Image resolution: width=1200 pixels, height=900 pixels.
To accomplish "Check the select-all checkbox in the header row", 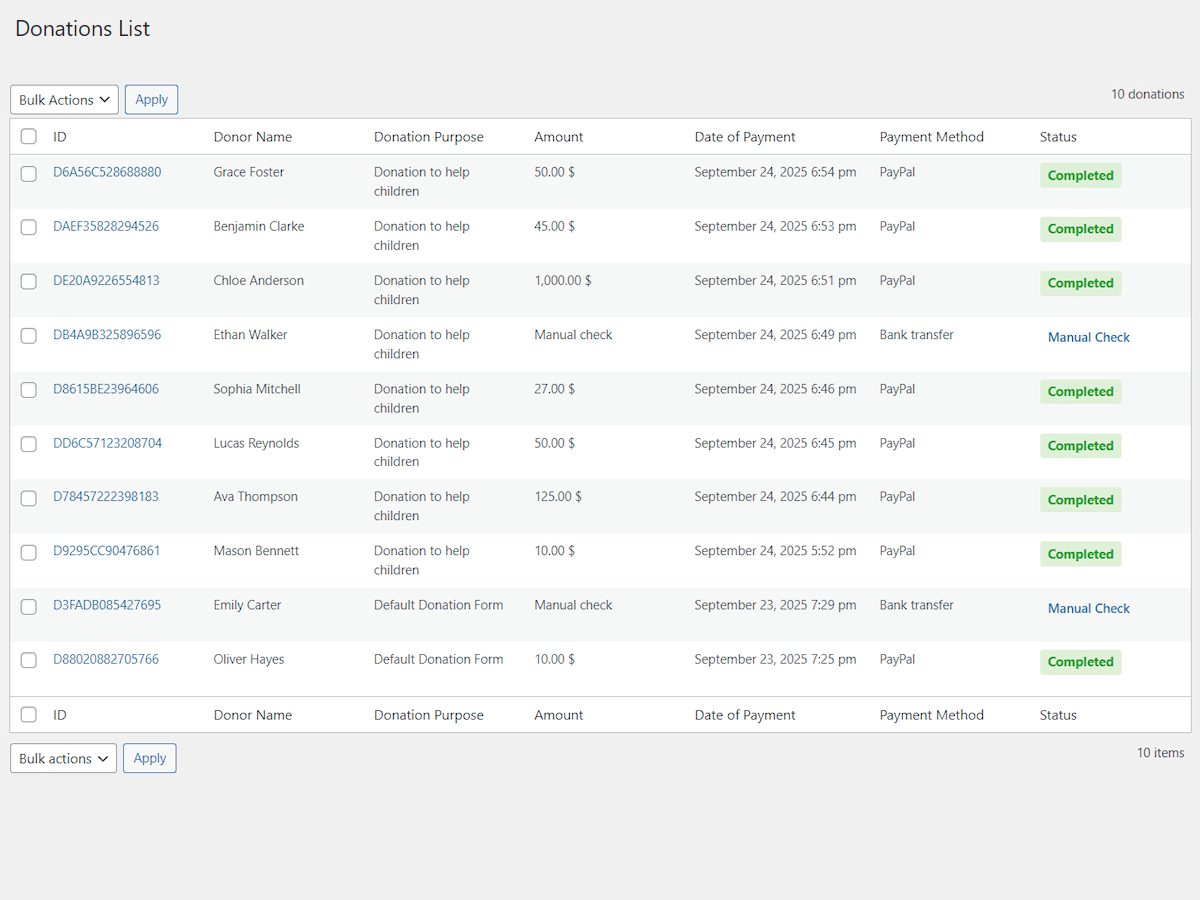I will (x=28, y=136).
